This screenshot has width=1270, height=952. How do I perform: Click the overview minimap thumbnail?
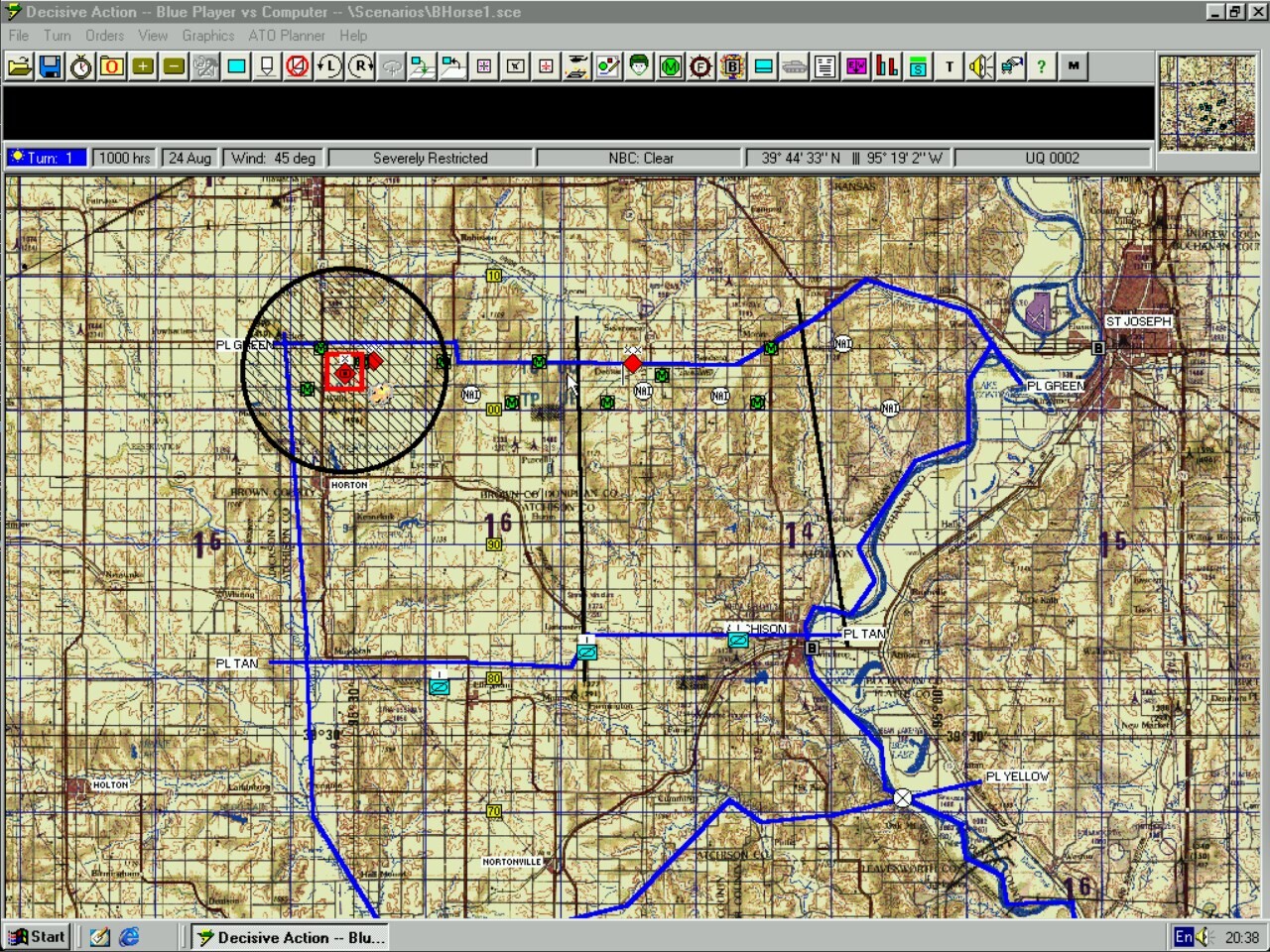pyautogui.click(x=1207, y=103)
